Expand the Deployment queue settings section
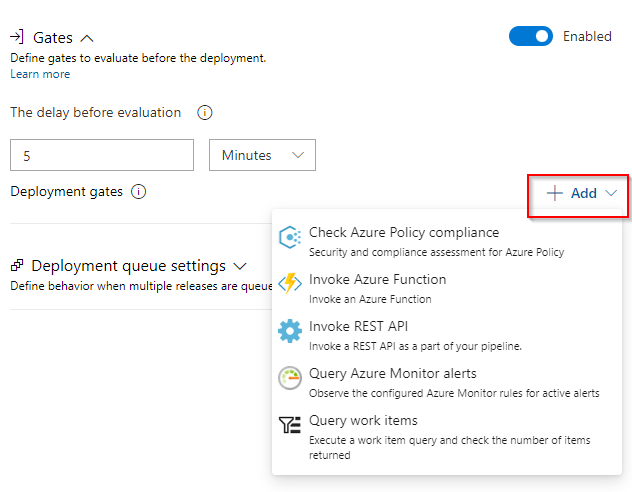Screen dimensions: 632x492 (240, 267)
